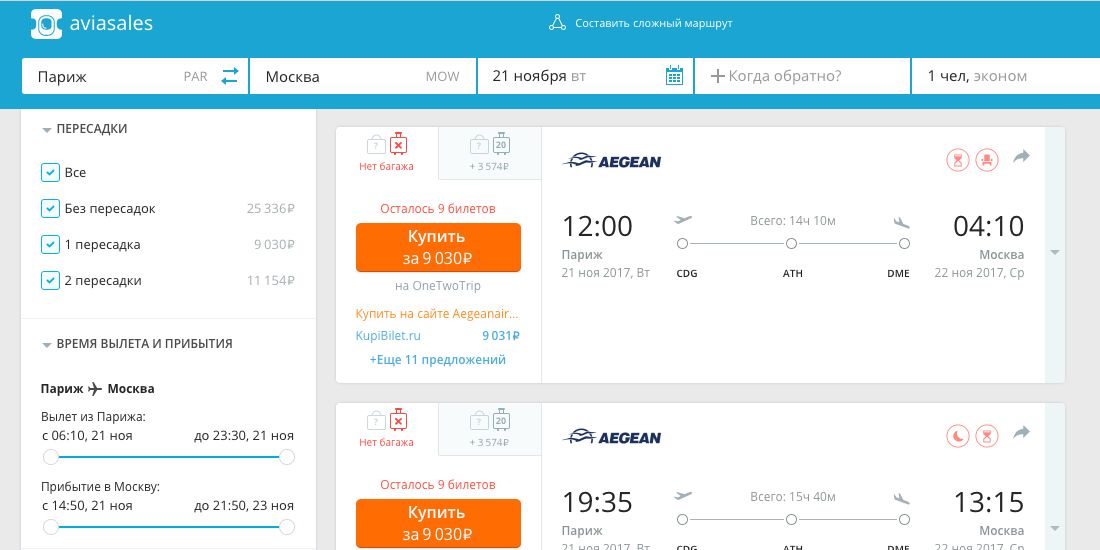Screen dimensions: 1100x550
Task: Click hourglass icon on first ticket
Action: coord(958,159)
